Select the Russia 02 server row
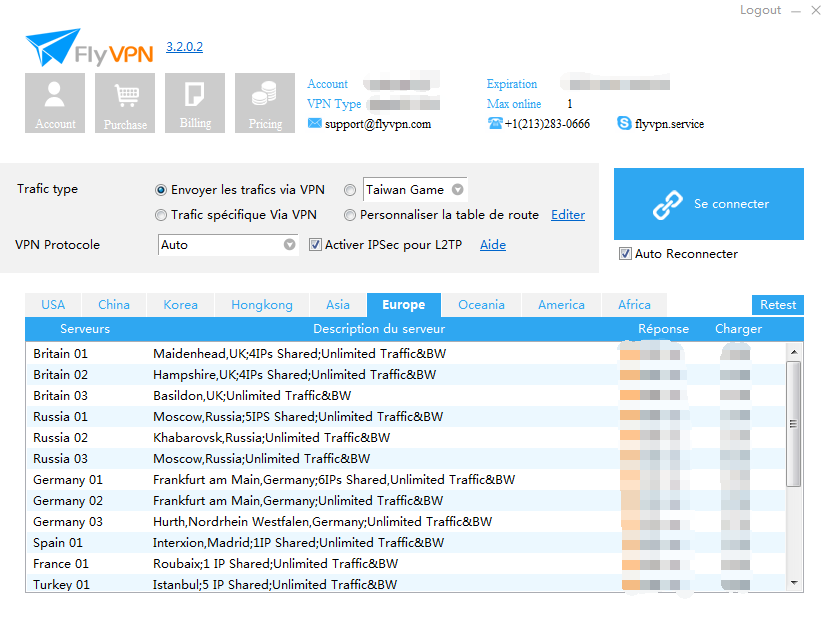This screenshot has height=623, width=829. point(406,438)
